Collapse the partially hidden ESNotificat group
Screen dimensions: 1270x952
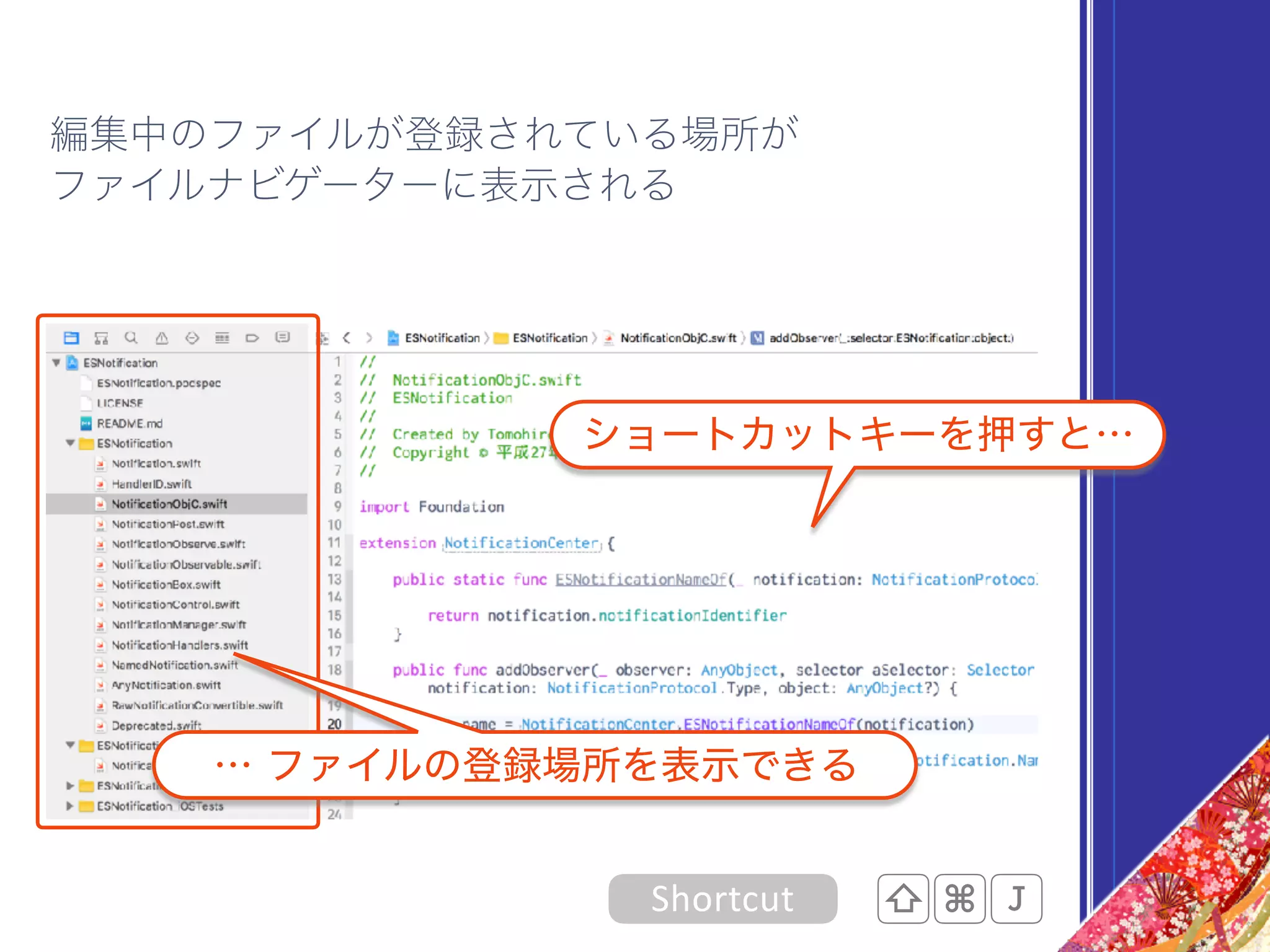pyautogui.click(x=70, y=745)
